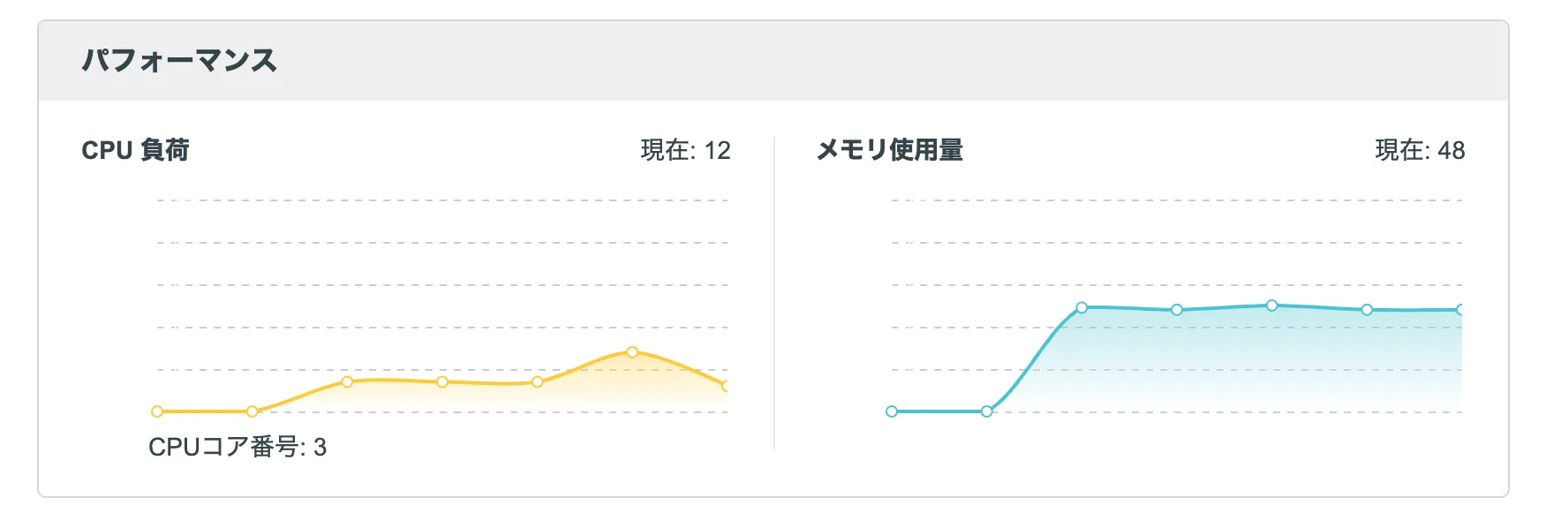Image resolution: width=1568 pixels, height=528 pixels.
Task: Click the memory 現在: 48 value label
Action: [x=1420, y=150]
